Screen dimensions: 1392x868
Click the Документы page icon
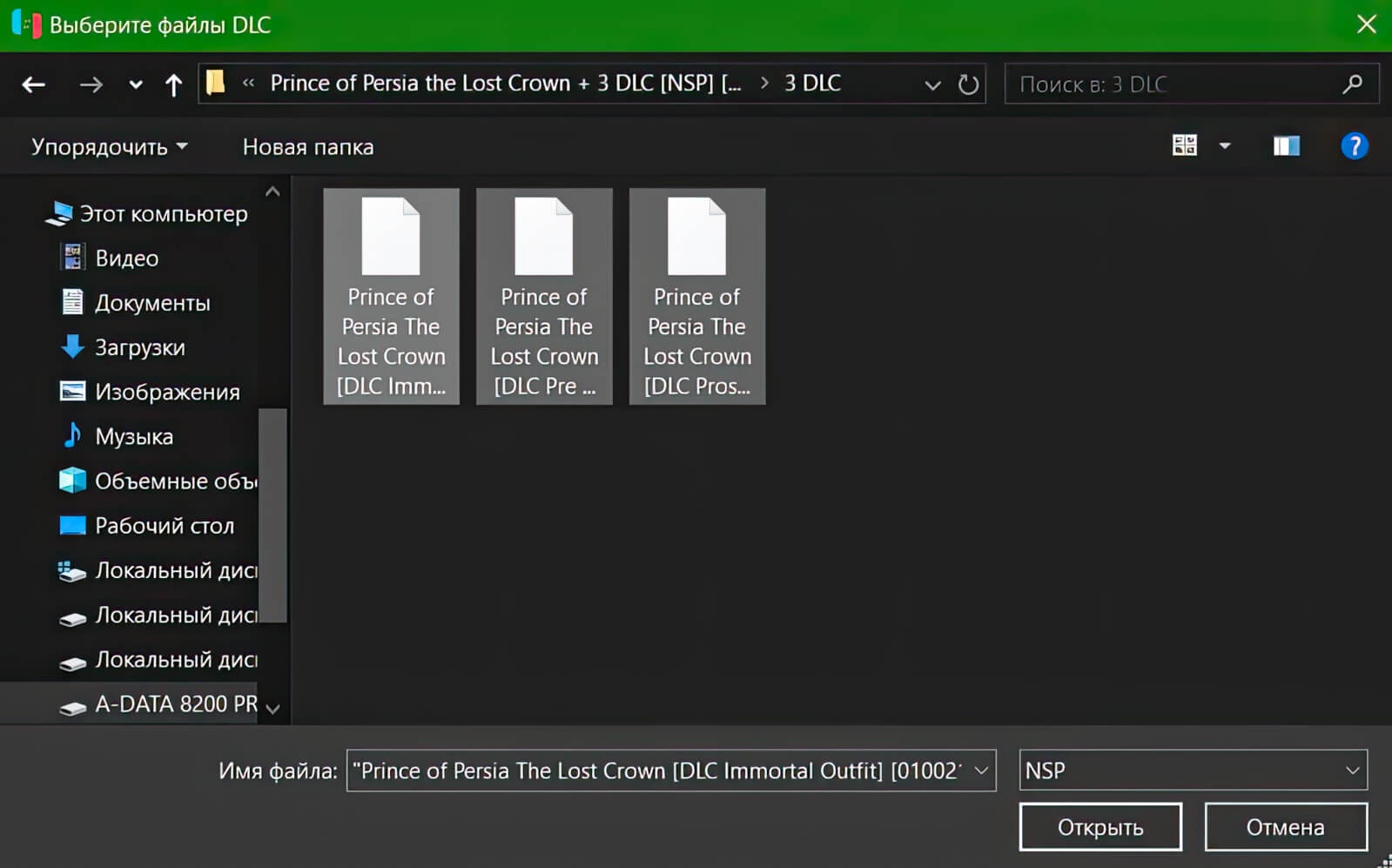point(72,301)
